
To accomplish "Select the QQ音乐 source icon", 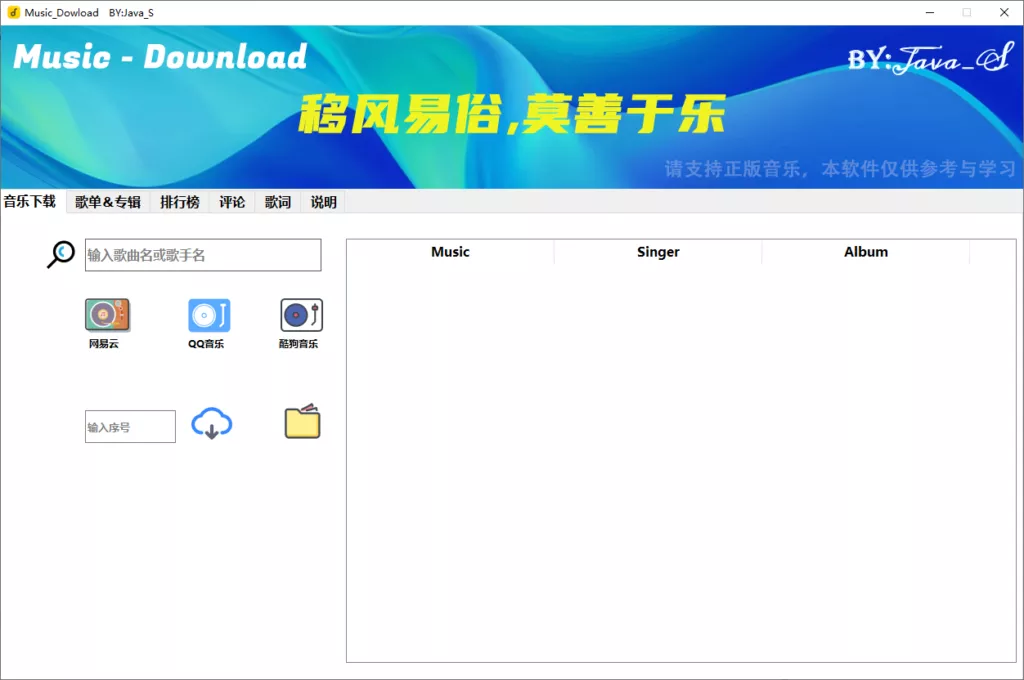I will click(x=209, y=316).
